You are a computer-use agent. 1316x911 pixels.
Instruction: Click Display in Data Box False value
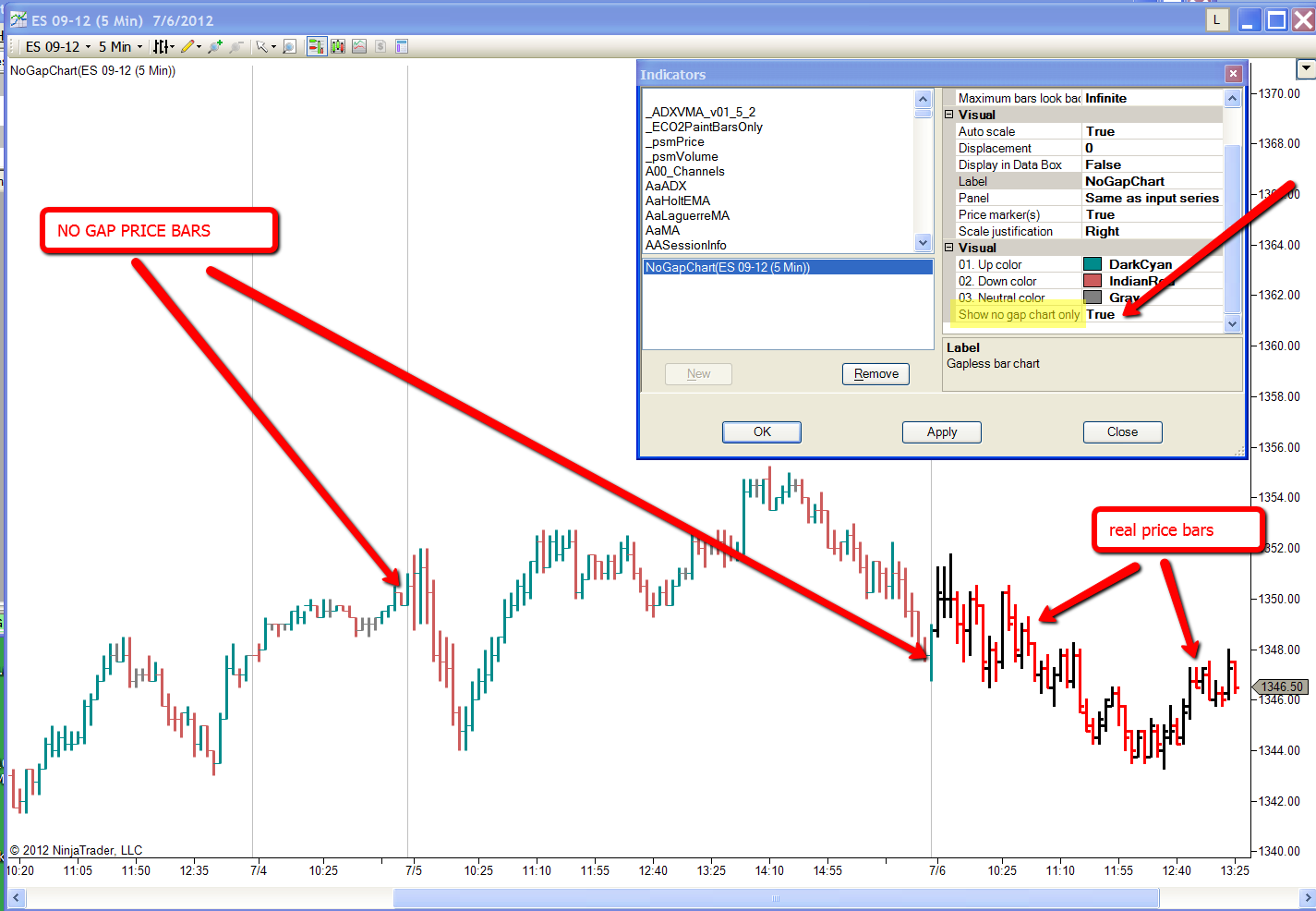[x=1153, y=164]
